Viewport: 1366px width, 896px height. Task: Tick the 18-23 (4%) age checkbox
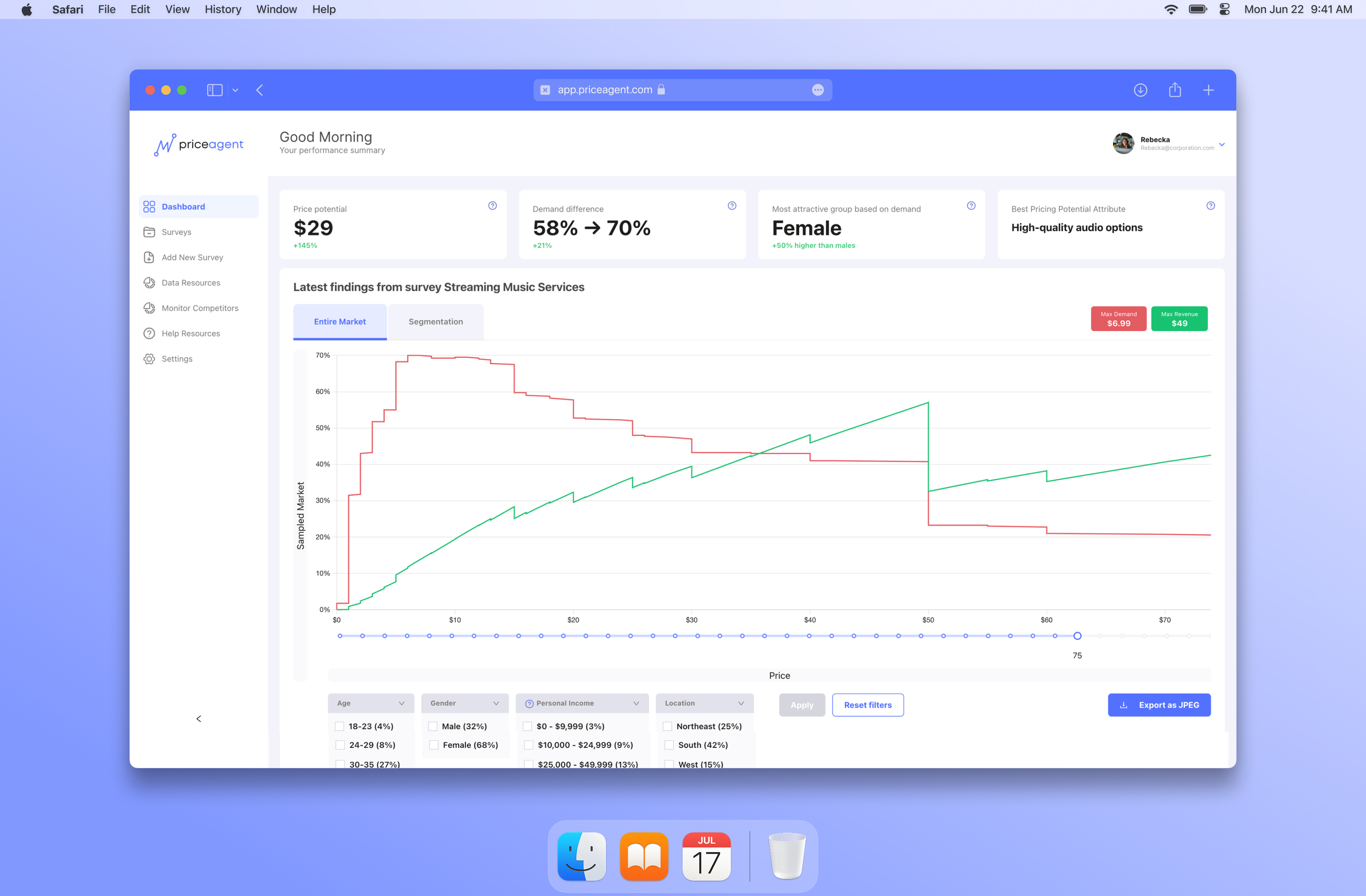[x=340, y=726]
